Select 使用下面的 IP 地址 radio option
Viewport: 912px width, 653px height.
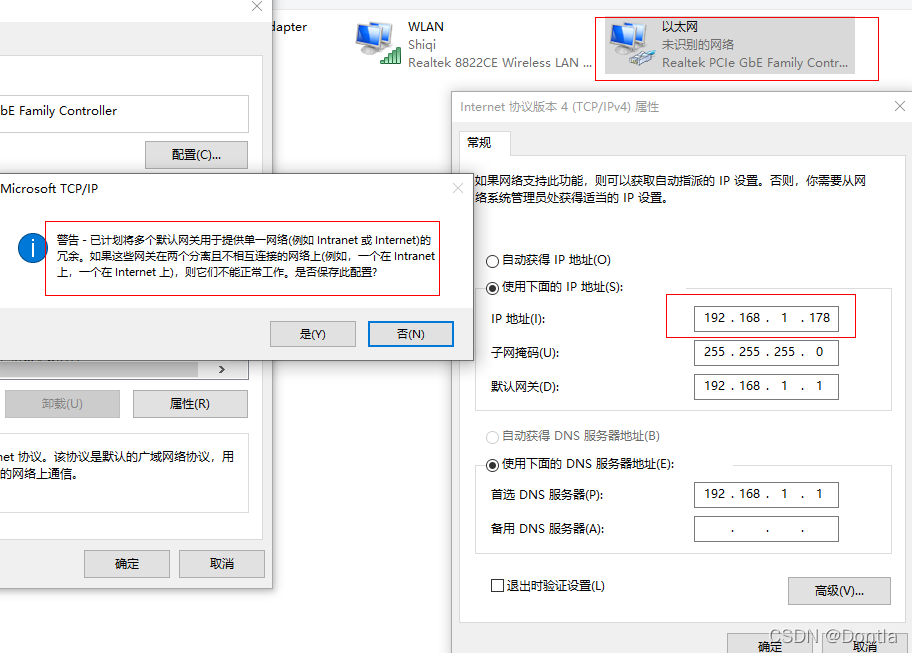[x=492, y=288]
